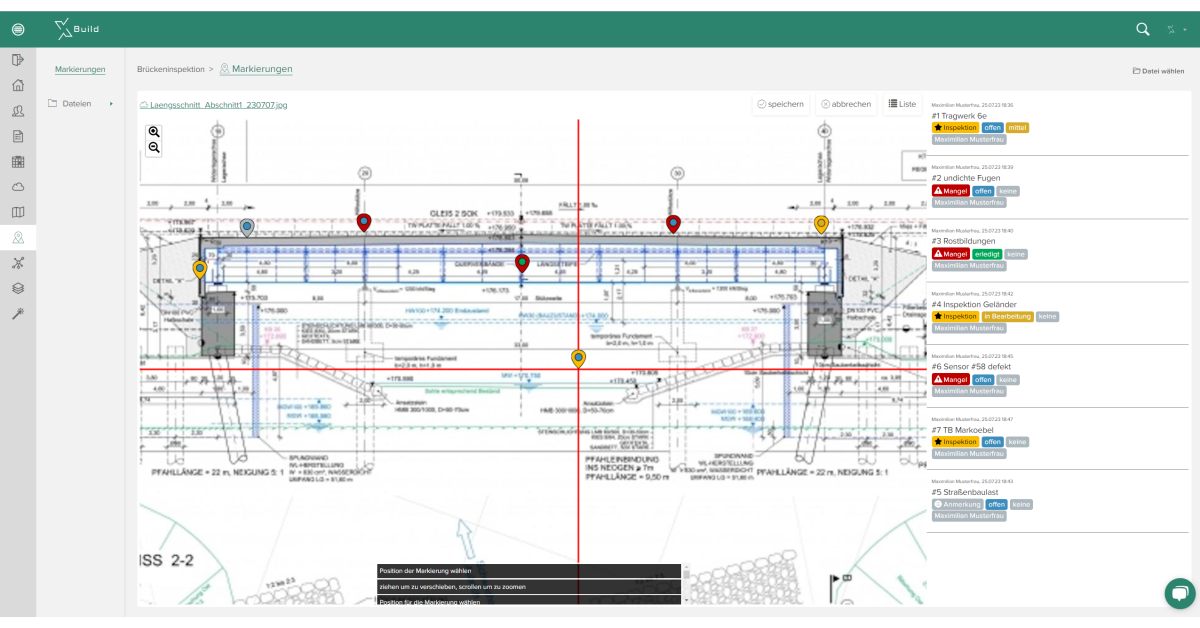Open the layers stack icon in sidebar

[18, 288]
